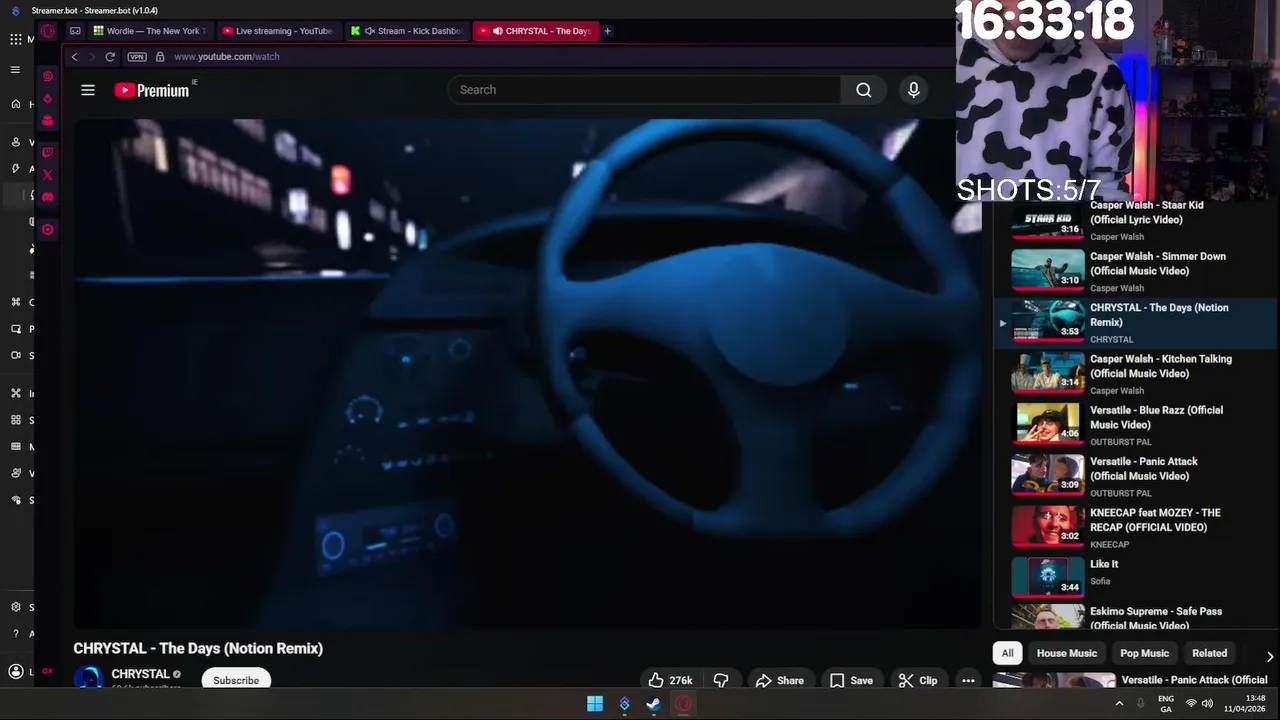Open Streamer.bot settings gear icon

(x=16, y=607)
